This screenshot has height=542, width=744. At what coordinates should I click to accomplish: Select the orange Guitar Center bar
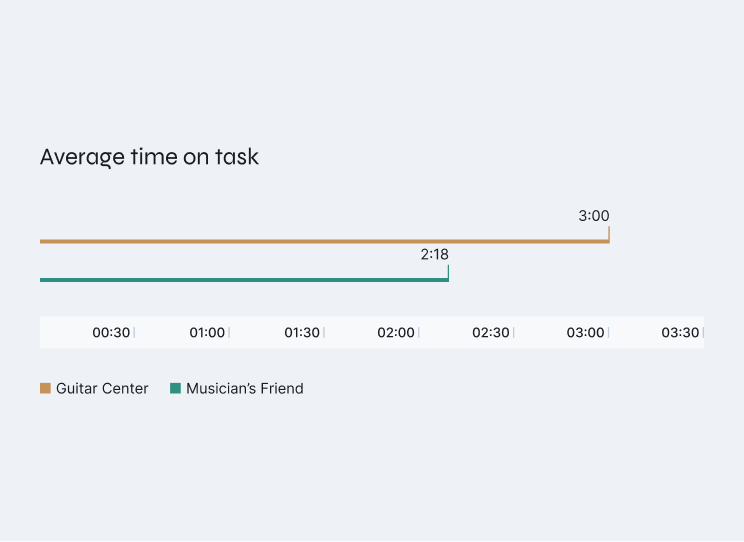[x=324, y=241]
